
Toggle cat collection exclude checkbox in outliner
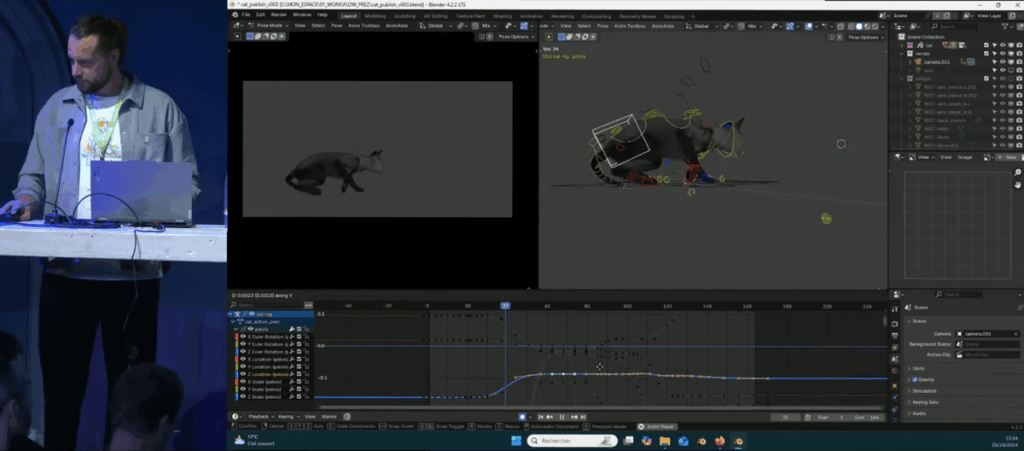pos(987,45)
